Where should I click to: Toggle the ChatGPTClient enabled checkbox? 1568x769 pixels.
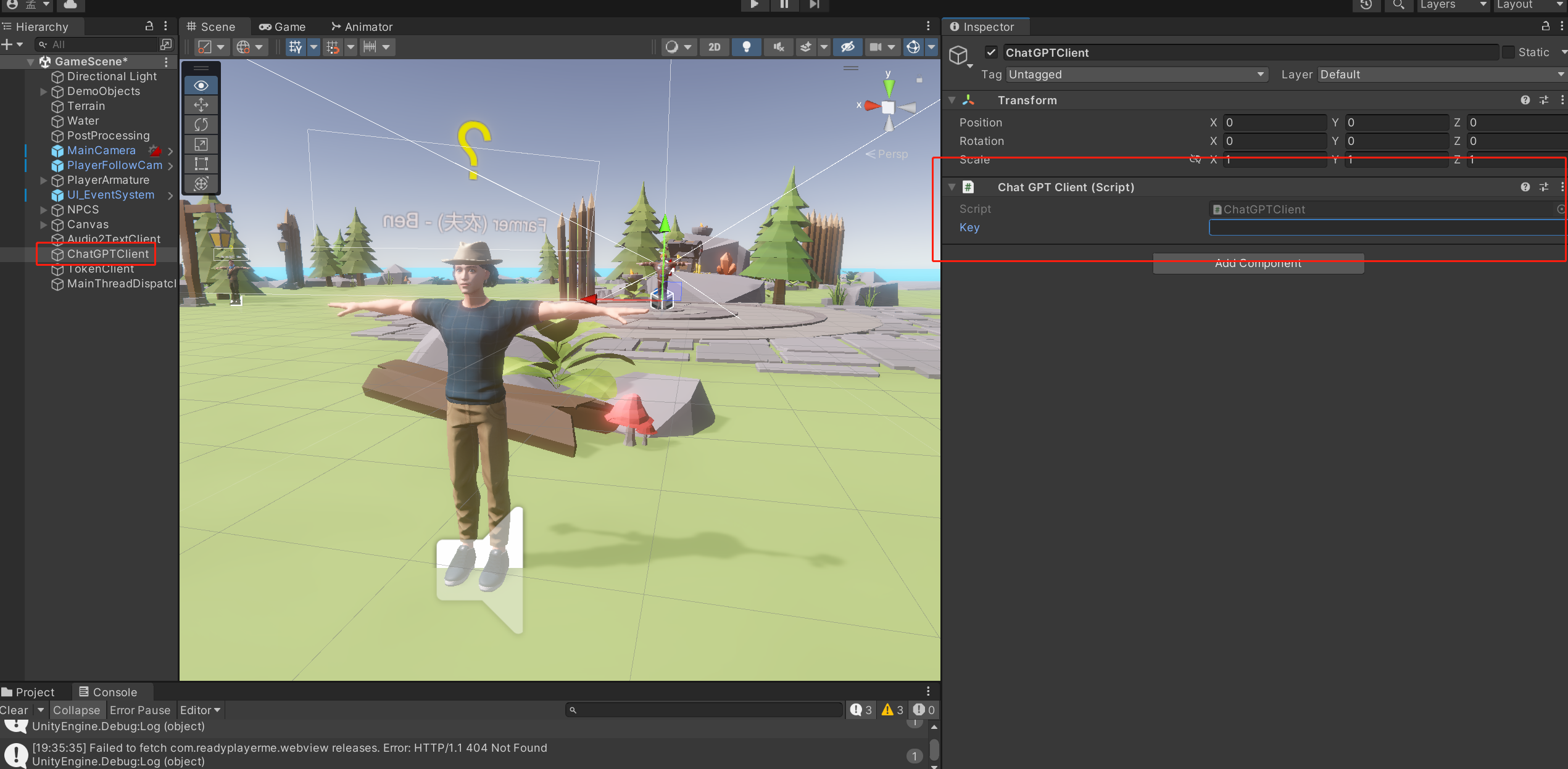click(x=992, y=52)
